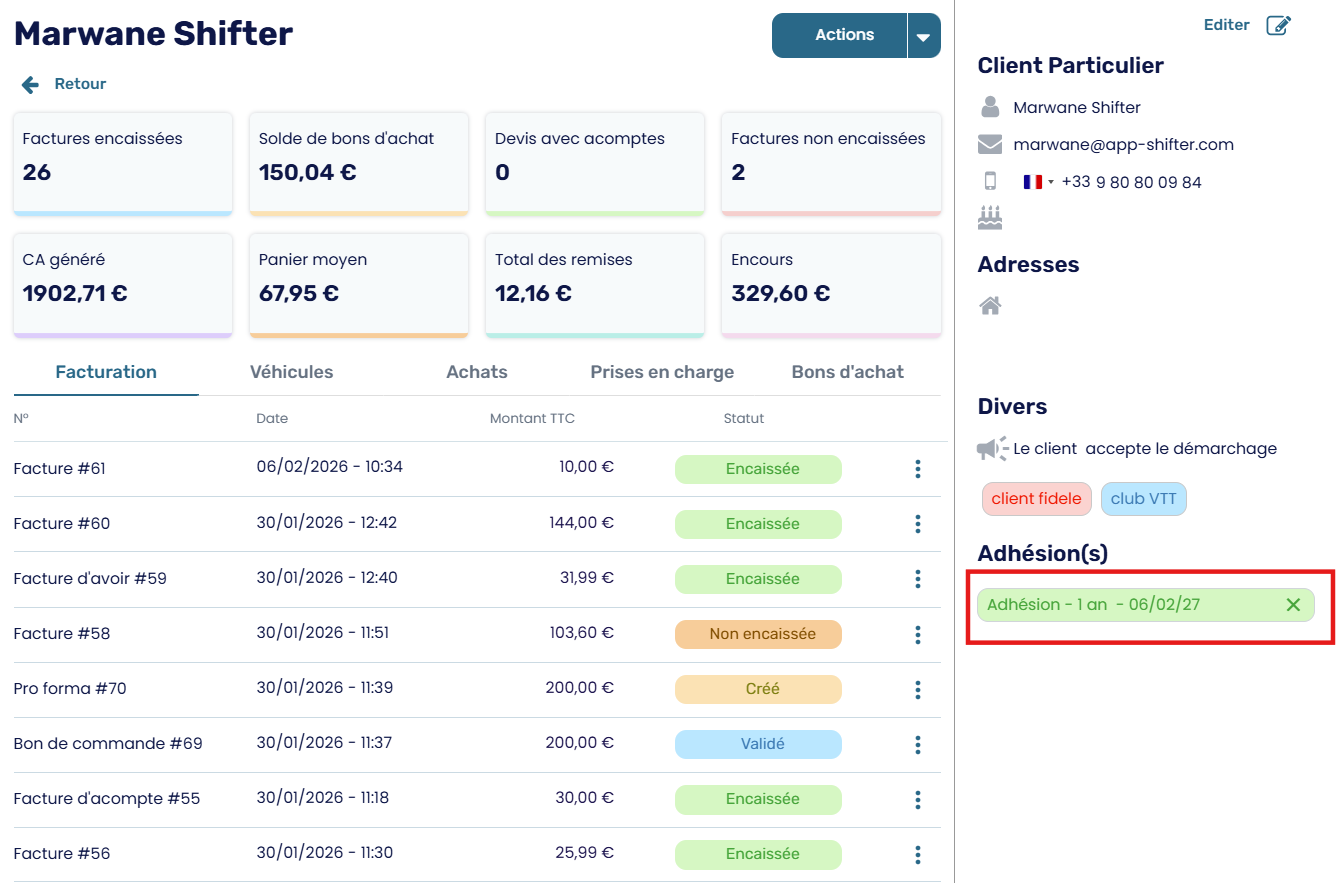Open the Factures encaissées card
1336x883 pixels.
[123, 164]
